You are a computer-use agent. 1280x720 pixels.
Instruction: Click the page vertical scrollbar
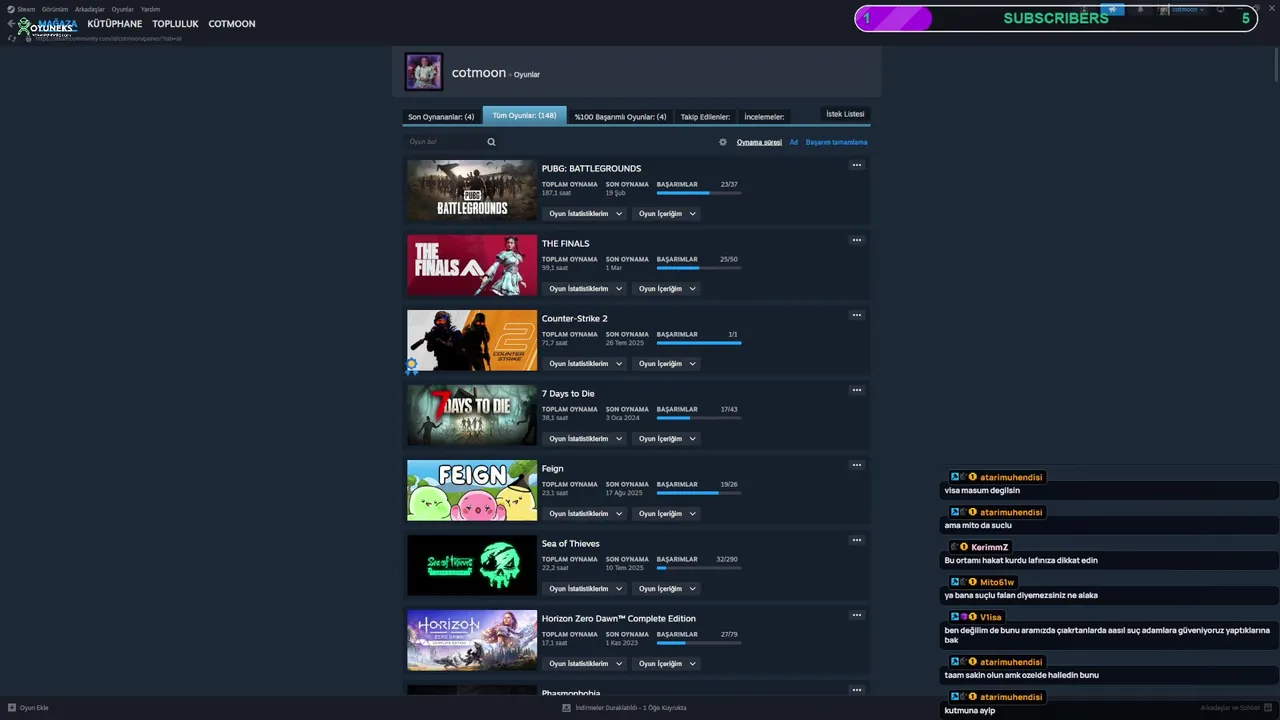1276,66
